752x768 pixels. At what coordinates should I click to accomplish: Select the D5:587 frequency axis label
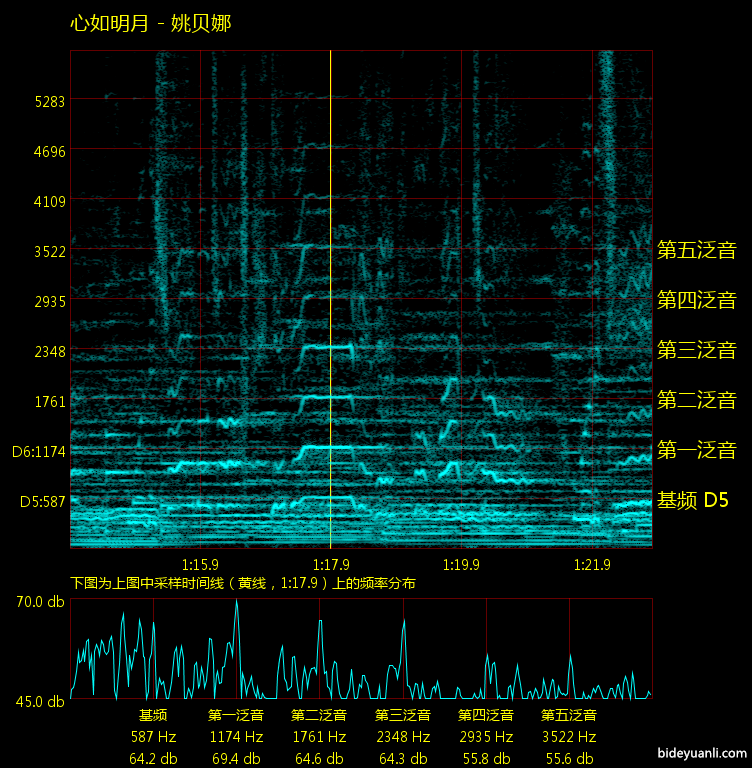coord(42,502)
